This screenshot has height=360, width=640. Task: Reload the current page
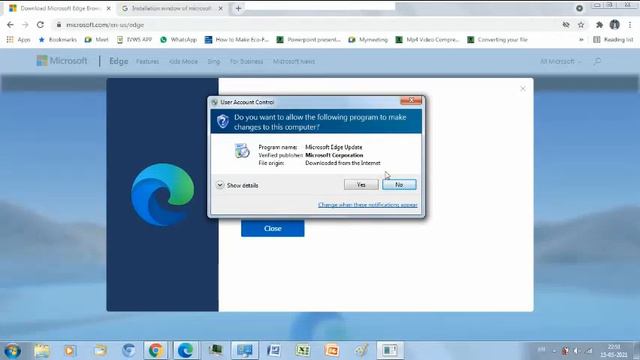click(x=40, y=25)
